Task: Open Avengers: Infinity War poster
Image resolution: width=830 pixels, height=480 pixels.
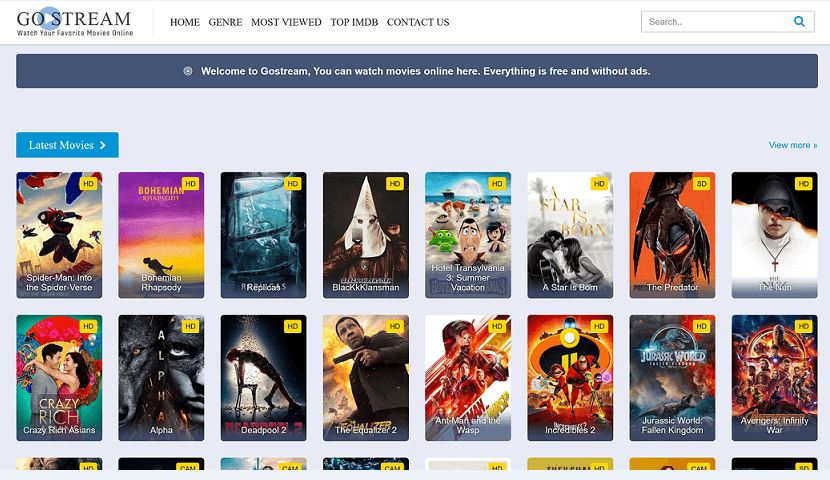Action: pyautogui.click(x=774, y=378)
